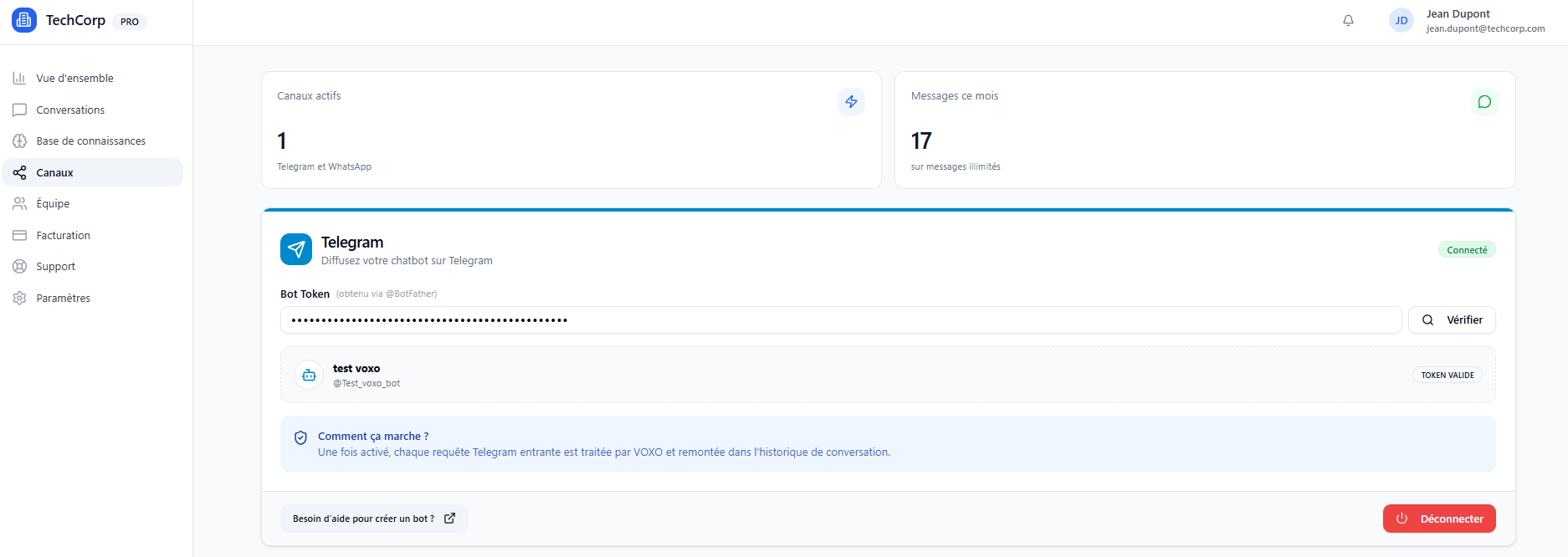Click the PRO plan badge

130,22
